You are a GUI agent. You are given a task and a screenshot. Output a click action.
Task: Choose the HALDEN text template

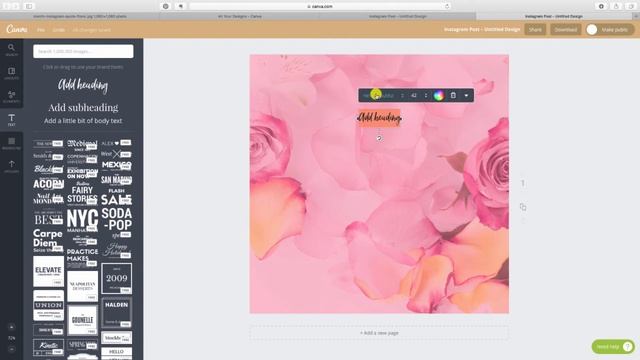(x=117, y=313)
